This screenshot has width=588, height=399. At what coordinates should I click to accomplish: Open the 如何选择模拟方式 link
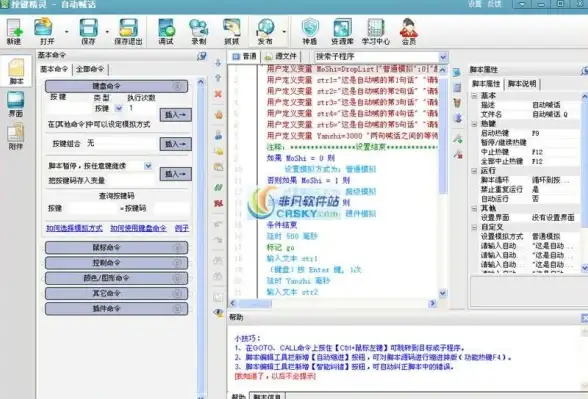pyautogui.click(x=74, y=228)
